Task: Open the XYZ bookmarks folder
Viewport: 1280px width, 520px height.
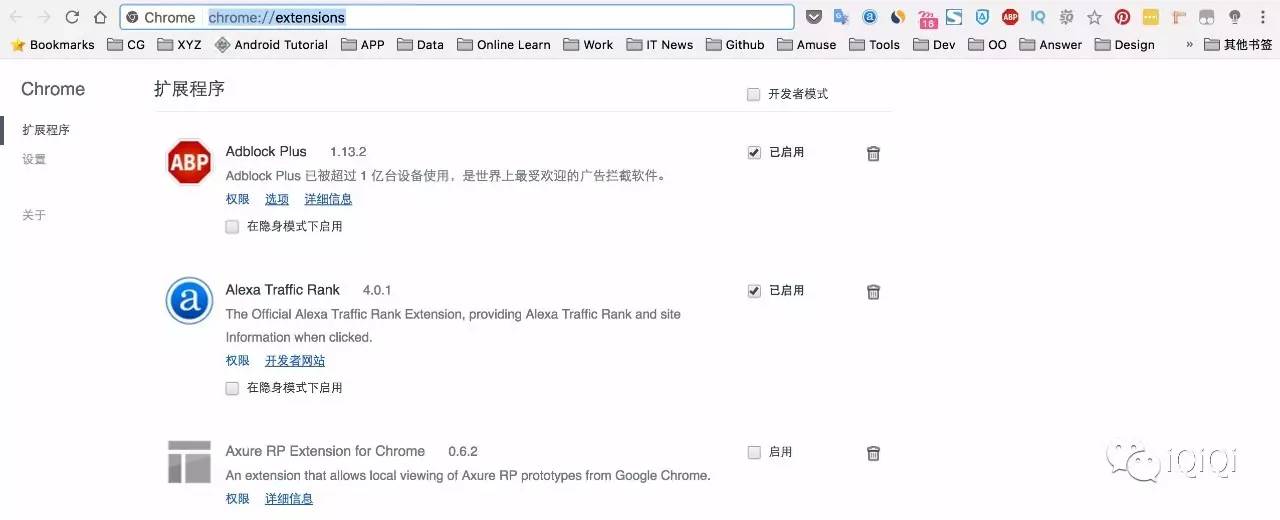Action: tap(179, 44)
